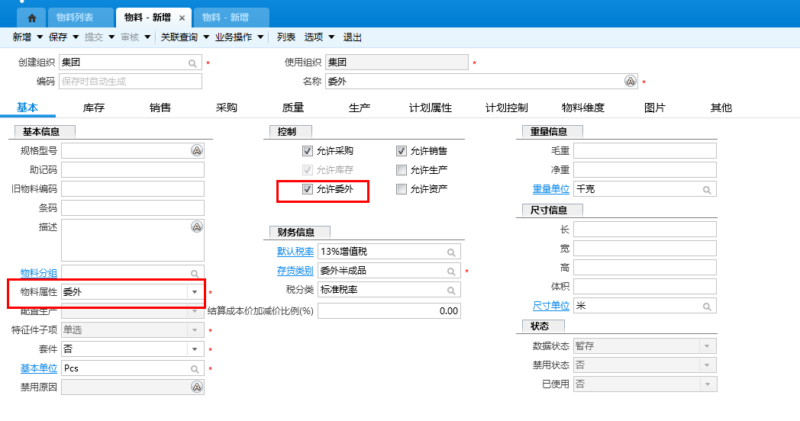The image size is (800, 421).
Task: Close the 物料 - 新增 tab
Action: tap(182, 18)
